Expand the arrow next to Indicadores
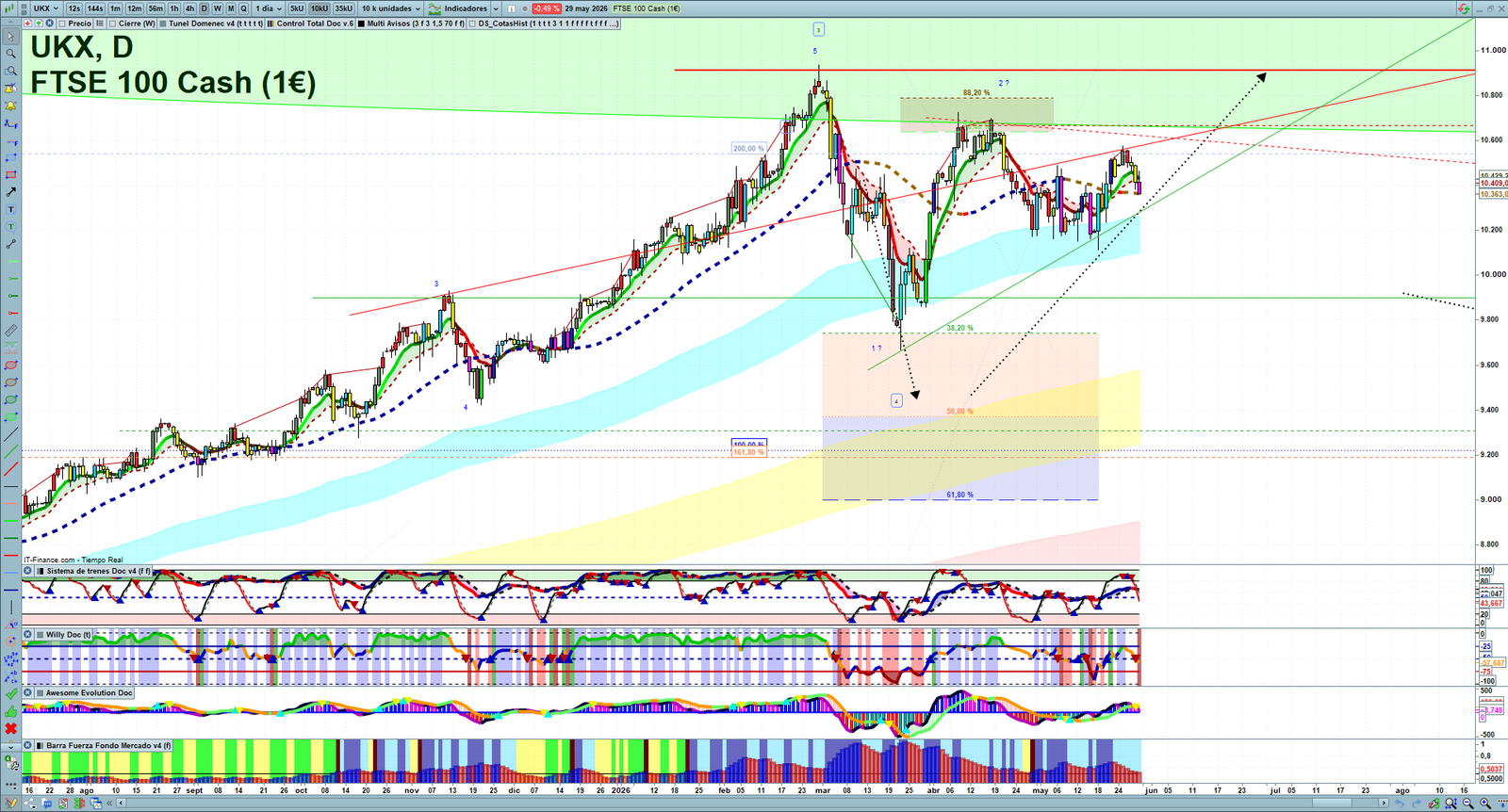 pyautogui.click(x=496, y=8)
